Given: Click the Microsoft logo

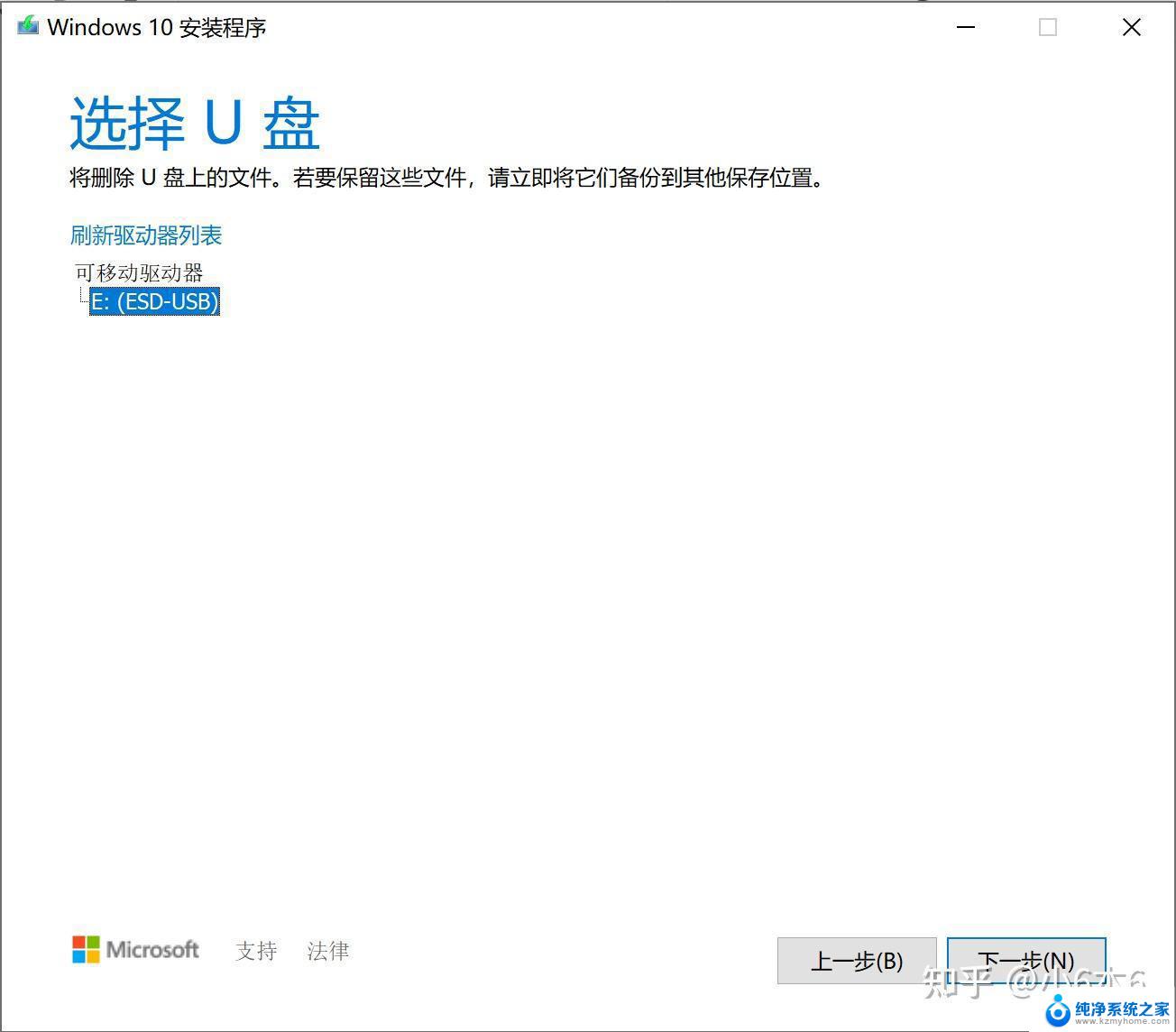Looking at the screenshot, I should [135, 950].
